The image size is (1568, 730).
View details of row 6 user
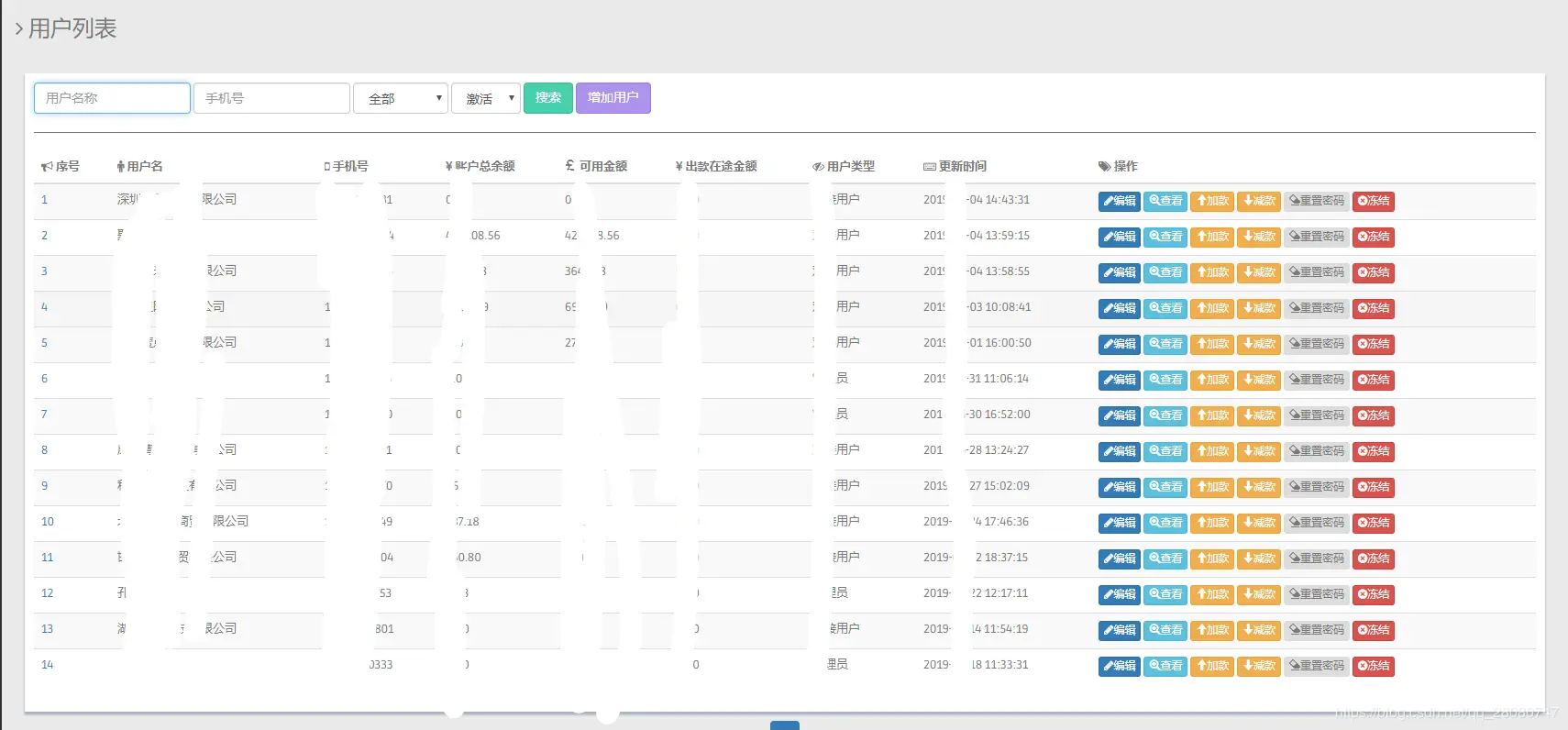1165,380
